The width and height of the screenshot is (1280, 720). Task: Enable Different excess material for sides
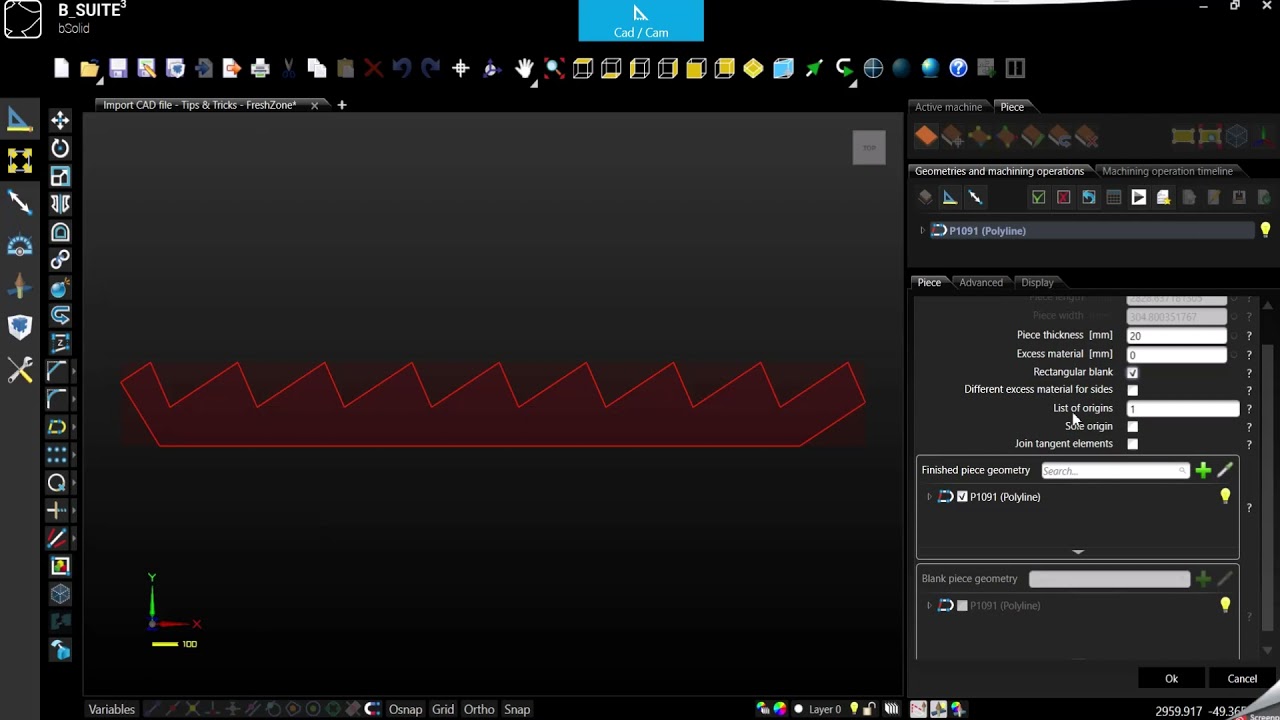tap(1132, 390)
